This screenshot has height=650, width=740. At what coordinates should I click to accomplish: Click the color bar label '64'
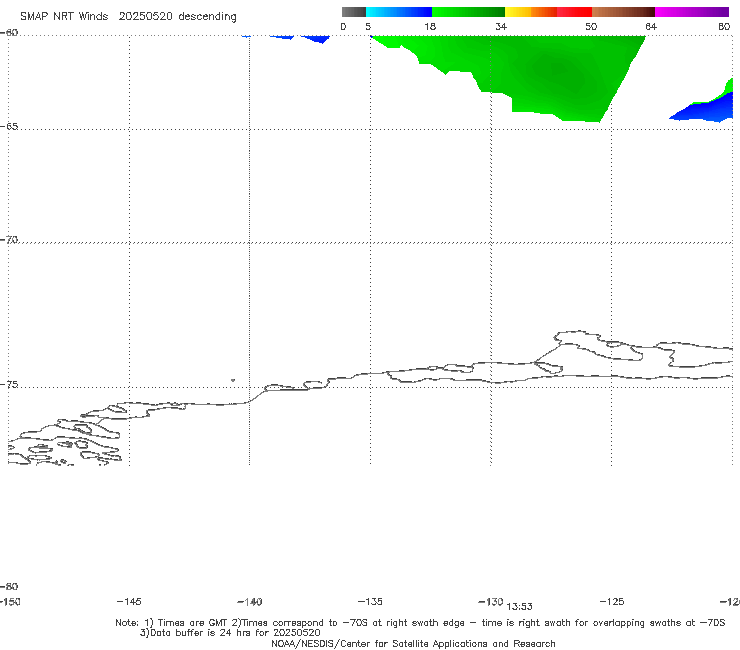pyautogui.click(x=651, y=26)
